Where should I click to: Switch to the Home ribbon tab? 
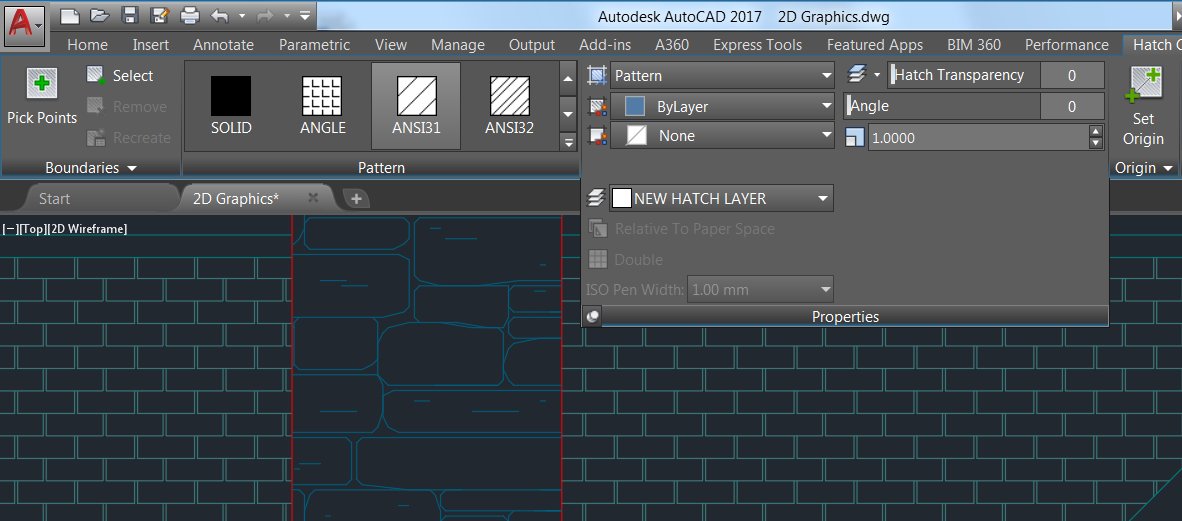point(87,44)
